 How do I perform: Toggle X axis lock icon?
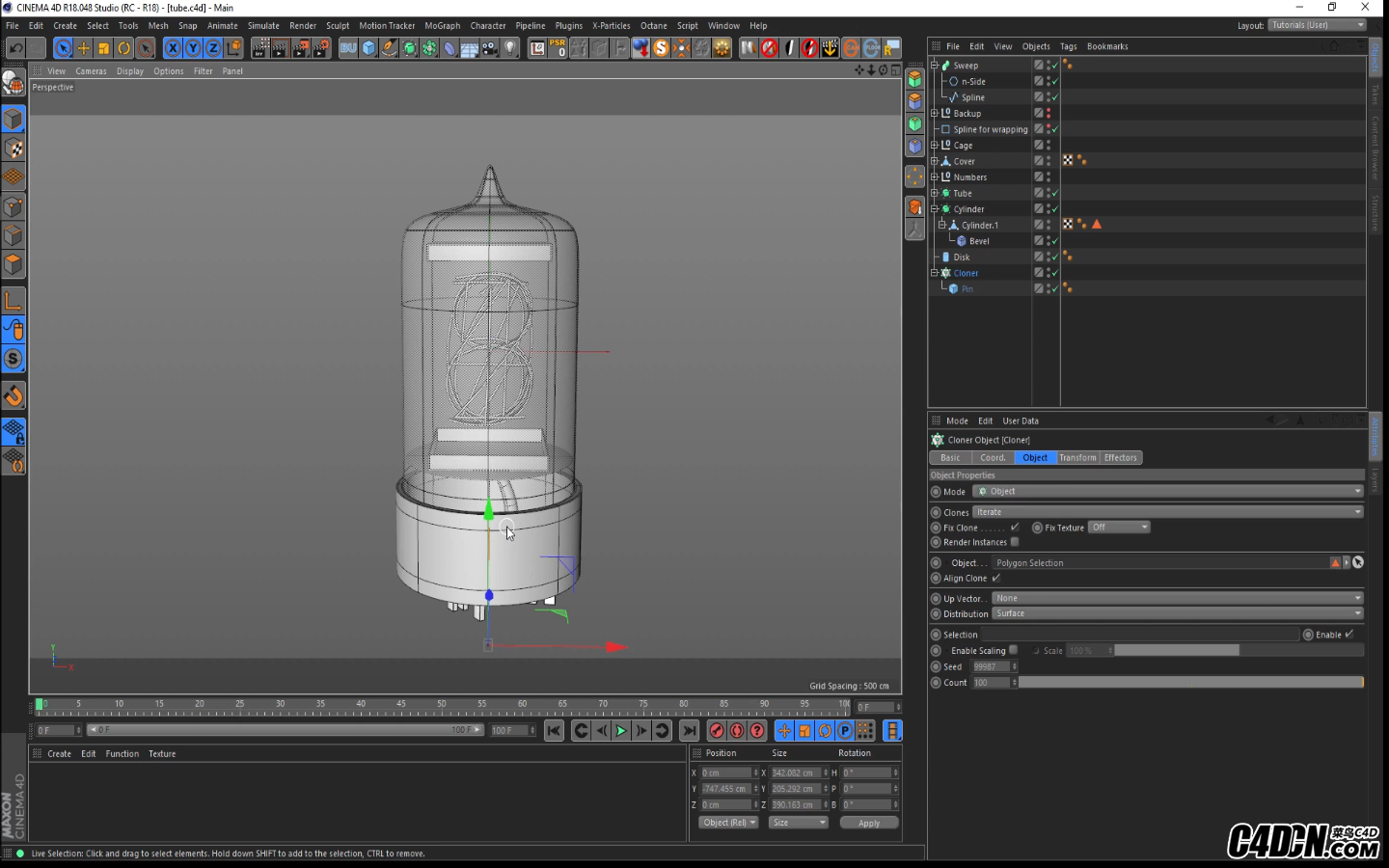[173, 48]
